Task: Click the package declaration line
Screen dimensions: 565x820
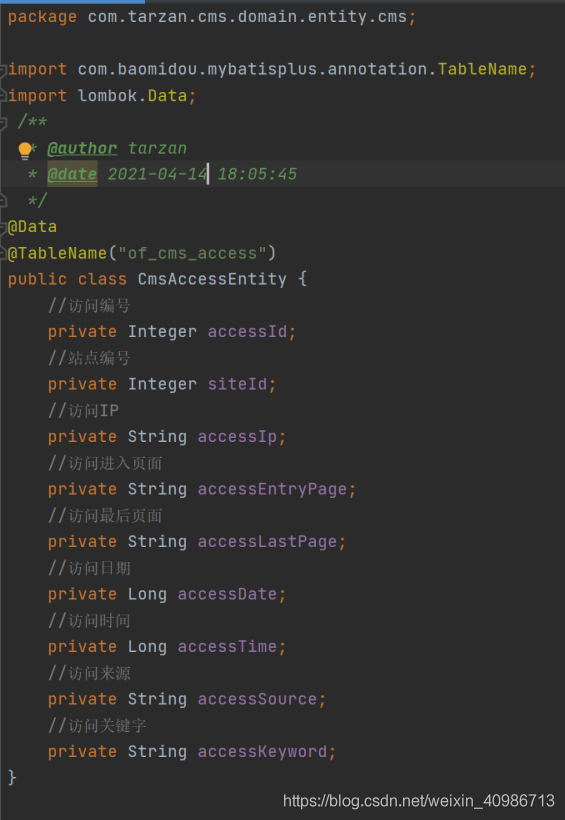Action: 212,17
